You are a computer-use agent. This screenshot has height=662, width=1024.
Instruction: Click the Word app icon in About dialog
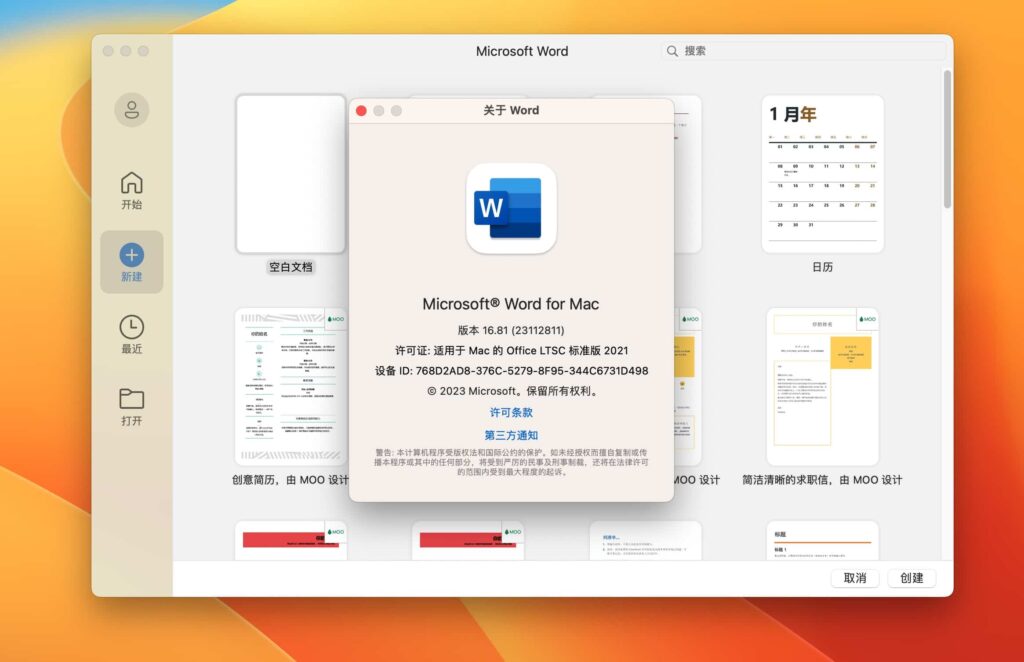pos(511,208)
